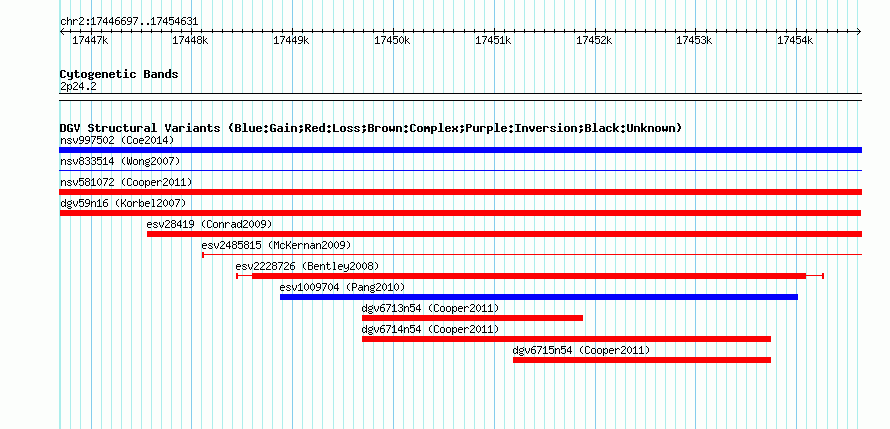Select the thin blue nsv833514 line
The image size is (890, 429).
coord(460,170)
